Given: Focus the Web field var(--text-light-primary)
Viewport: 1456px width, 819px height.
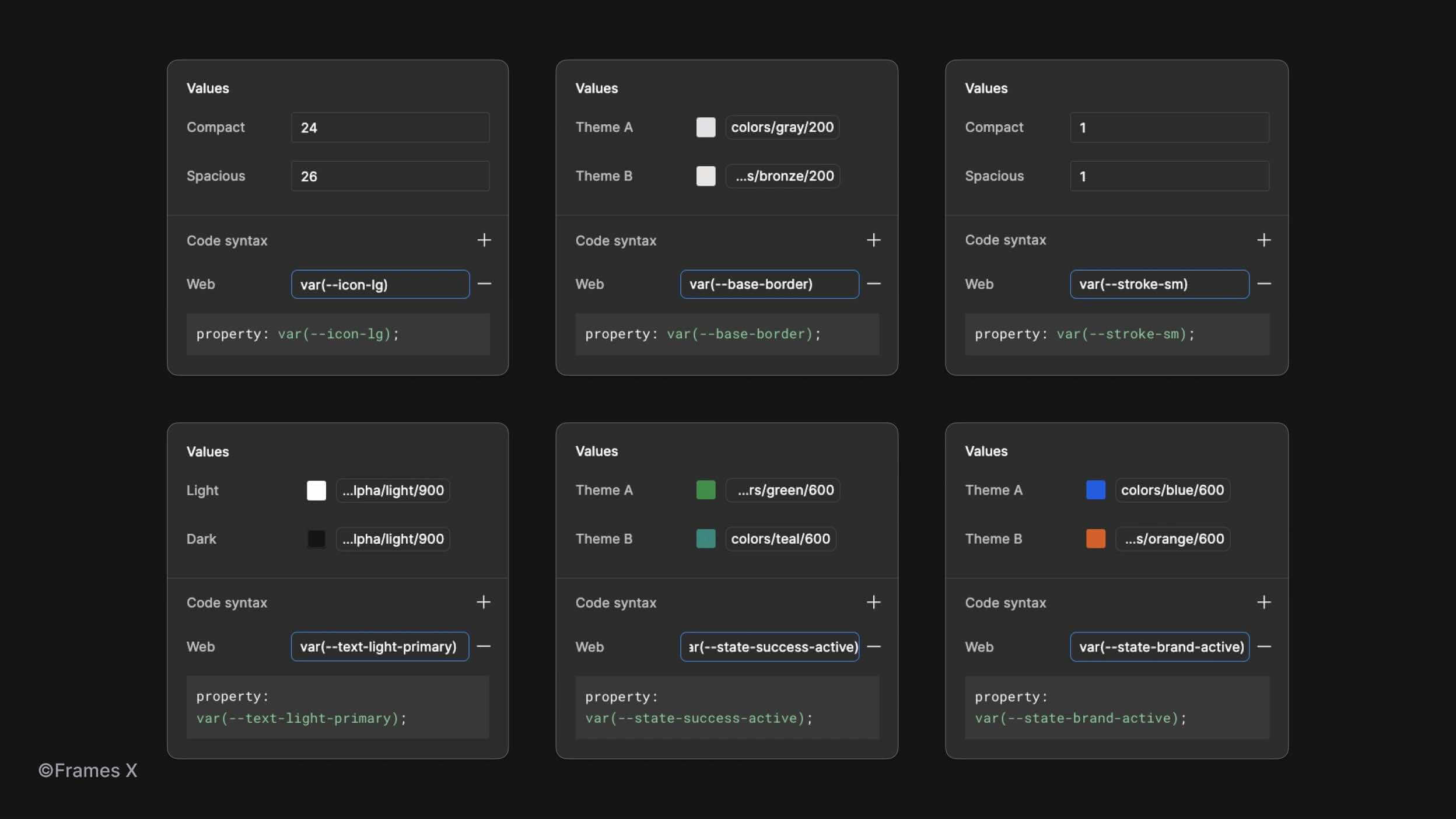Looking at the screenshot, I should tap(380, 646).
